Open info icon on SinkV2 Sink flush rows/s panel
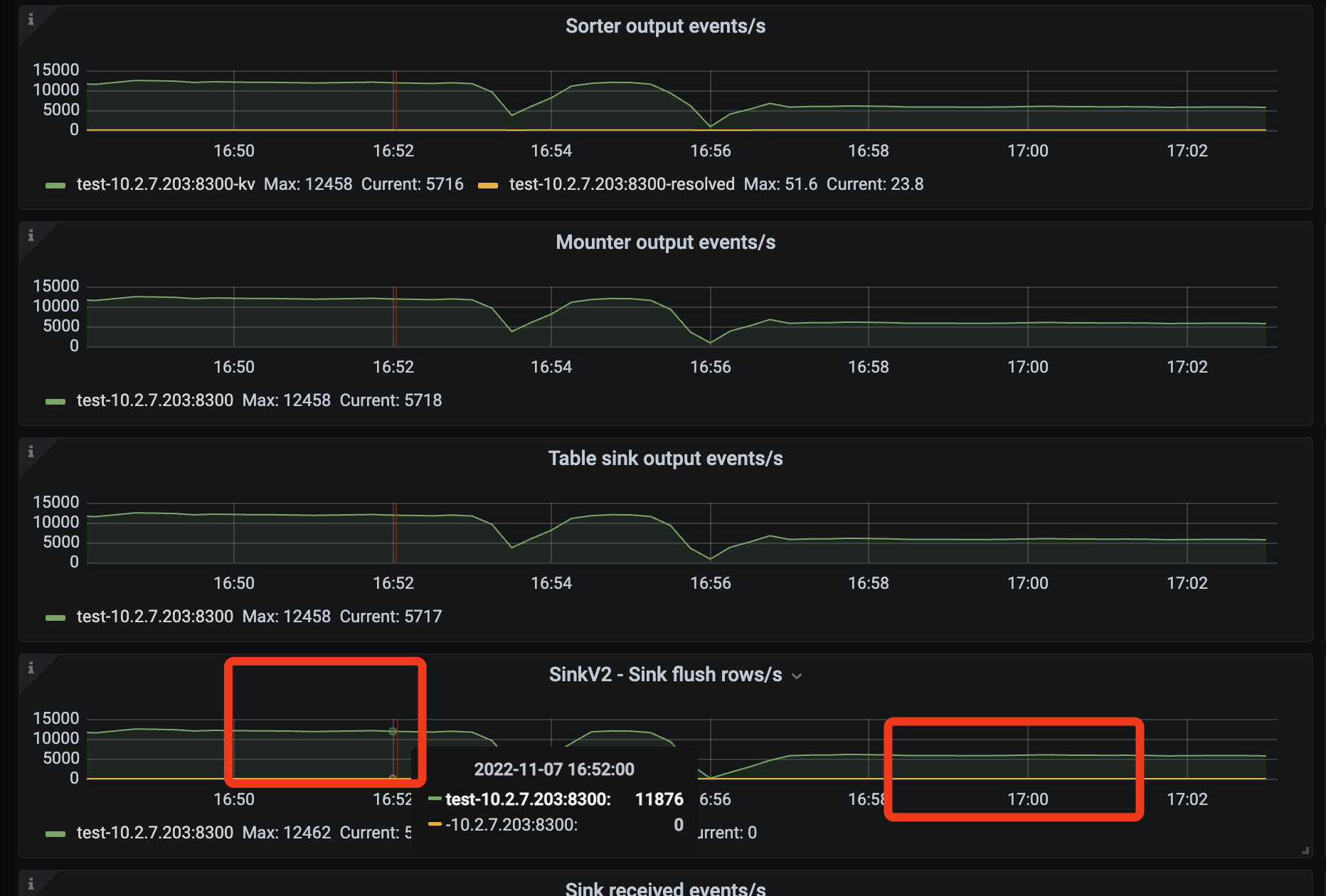Image resolution: width=1326 pixels, height=896 pixels. (31, 668)
